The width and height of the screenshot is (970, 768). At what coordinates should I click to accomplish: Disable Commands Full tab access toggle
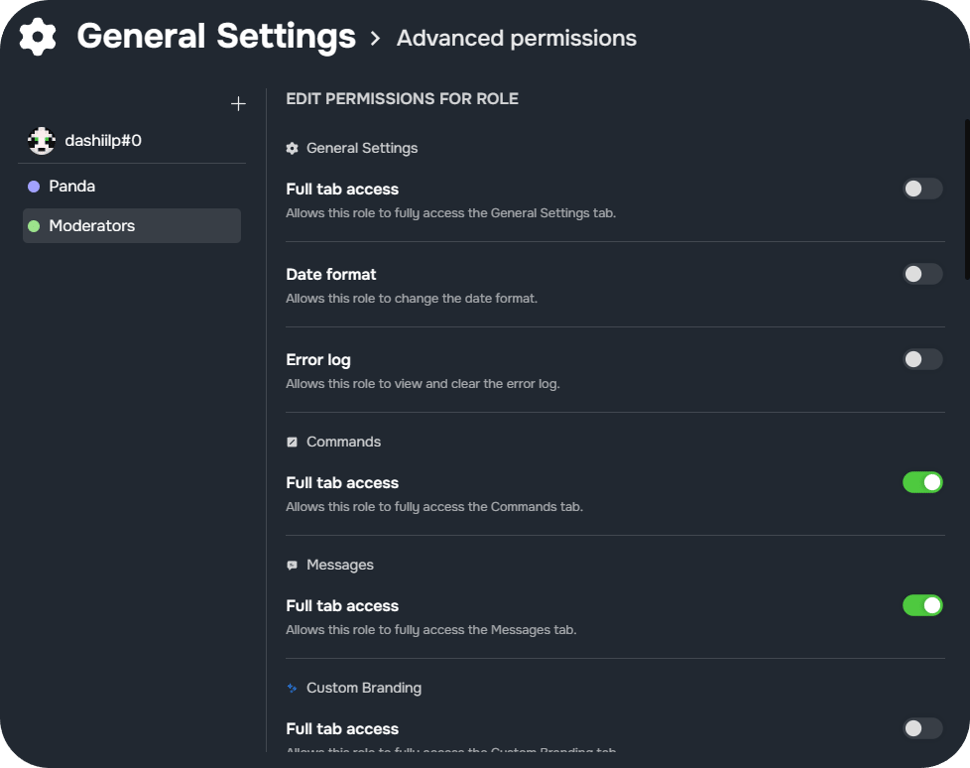click(x=922, y=482)
